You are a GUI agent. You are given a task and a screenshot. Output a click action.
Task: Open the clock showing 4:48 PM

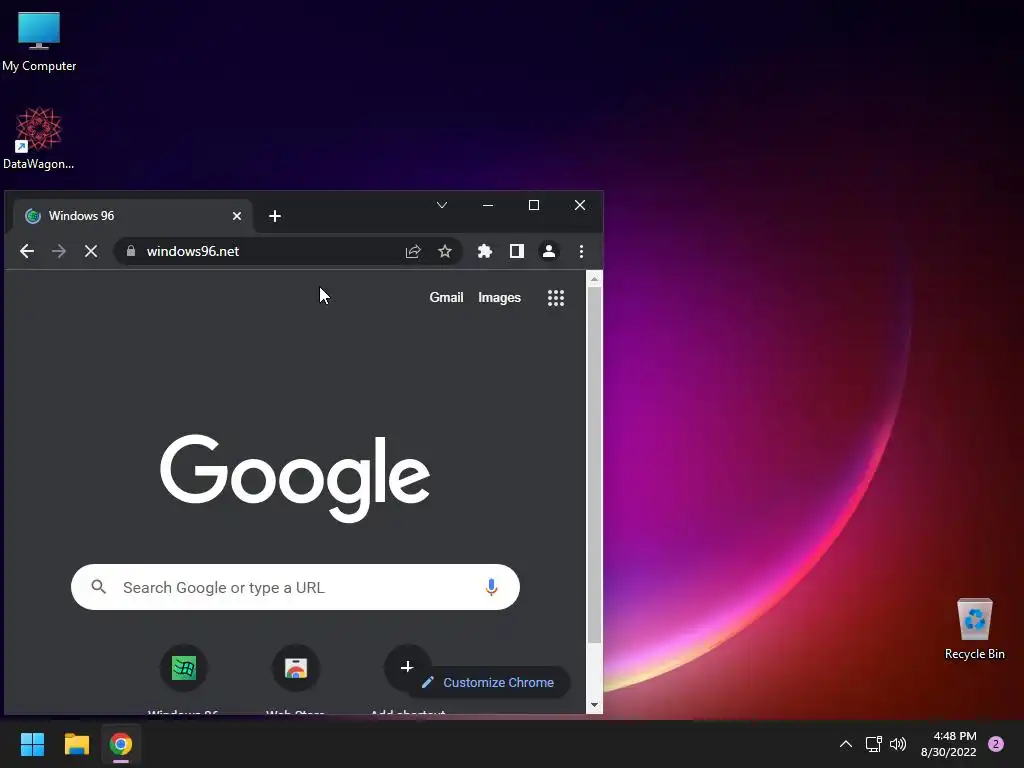tap(948, 744)
